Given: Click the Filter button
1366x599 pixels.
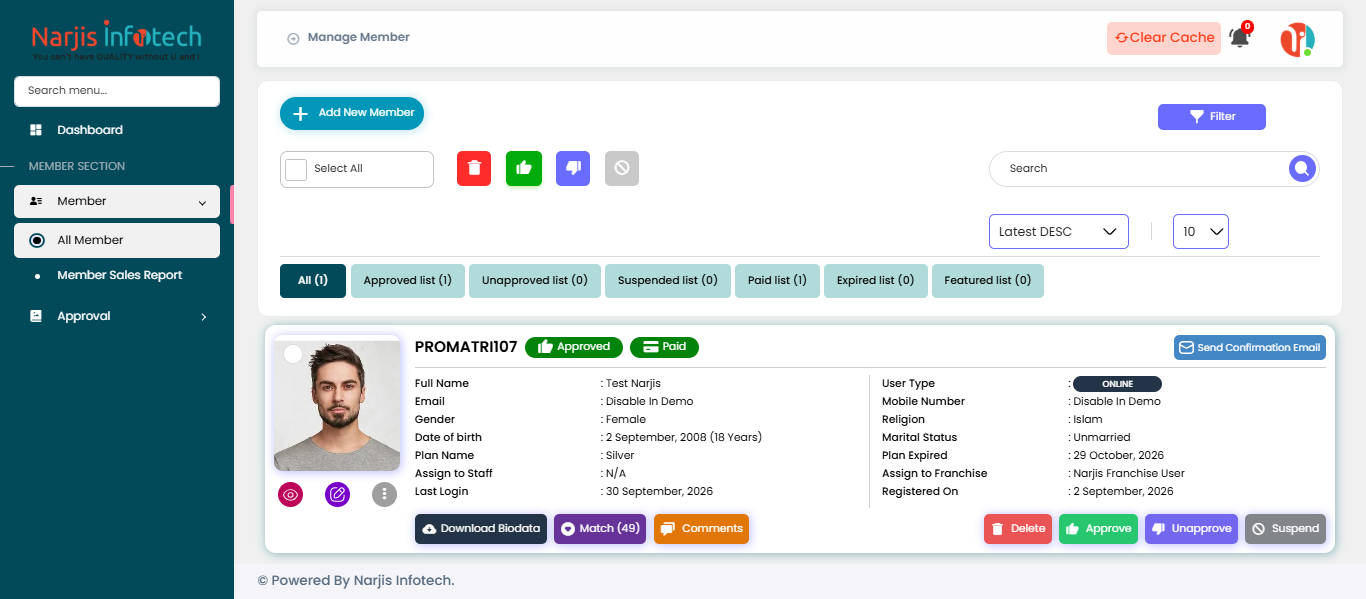Looking at the screenshot, I should pos(1212,117).
